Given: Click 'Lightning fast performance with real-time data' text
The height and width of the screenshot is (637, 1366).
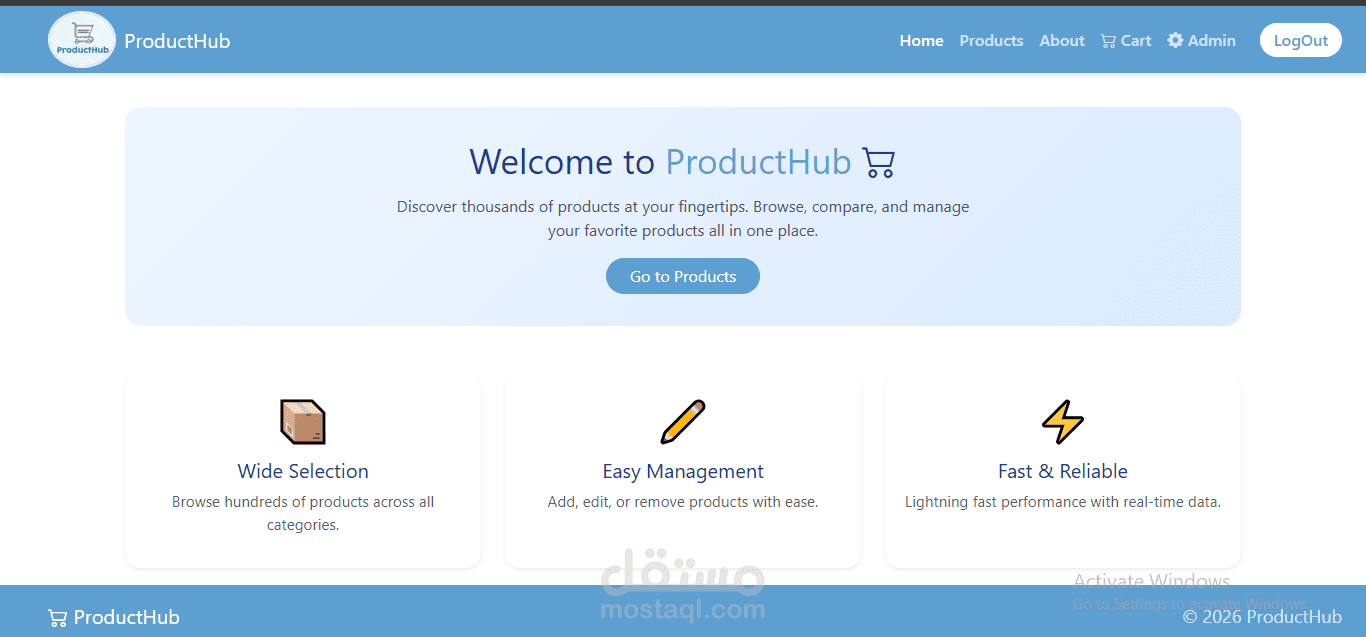Looking at the screenshot, I should click(x=1063, y=502).
